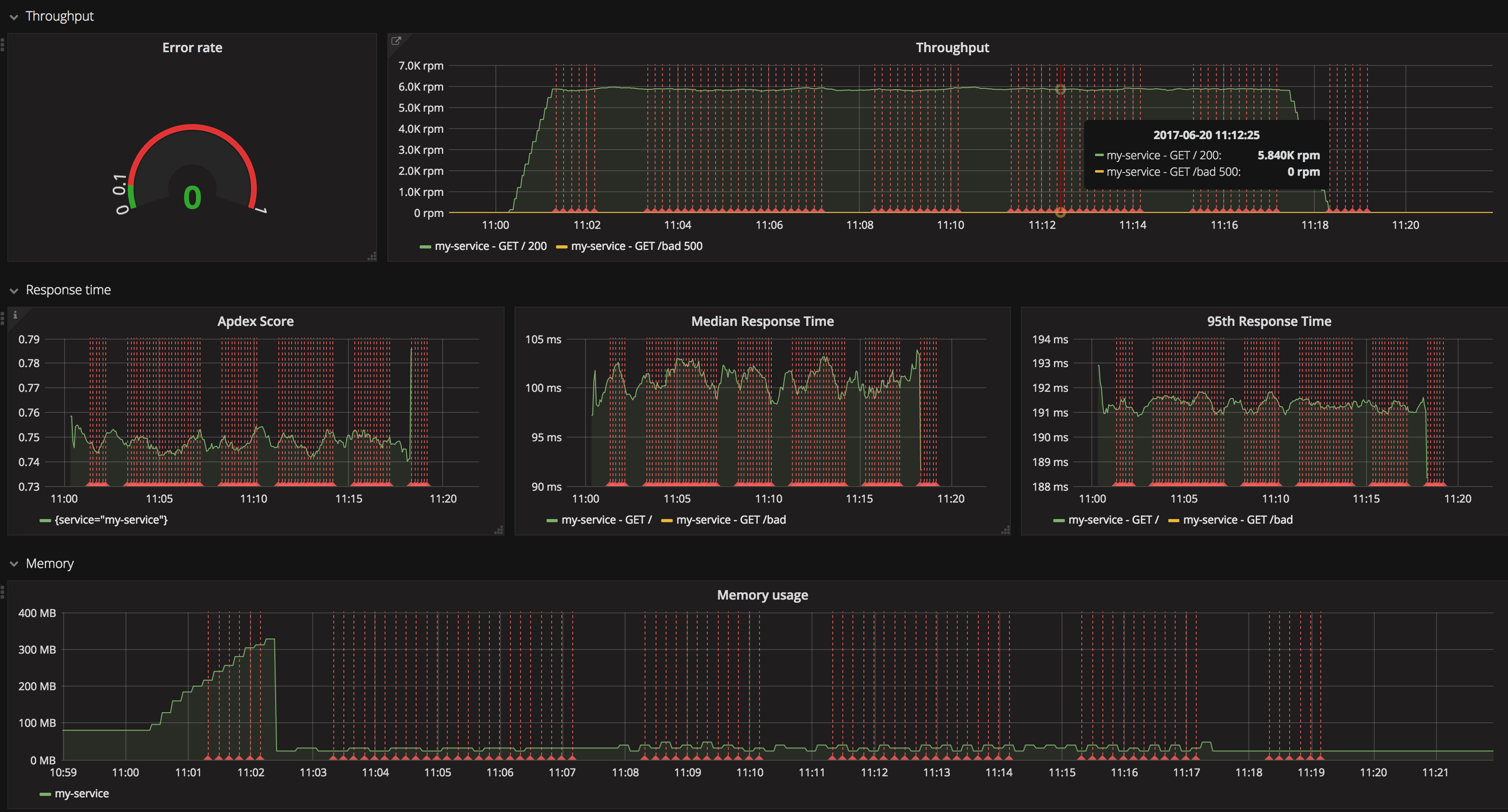Image resolution: width=1508 pixels, height=812 pixels.
Task: Open the Response time row handle dots
Action: (3, 318)
